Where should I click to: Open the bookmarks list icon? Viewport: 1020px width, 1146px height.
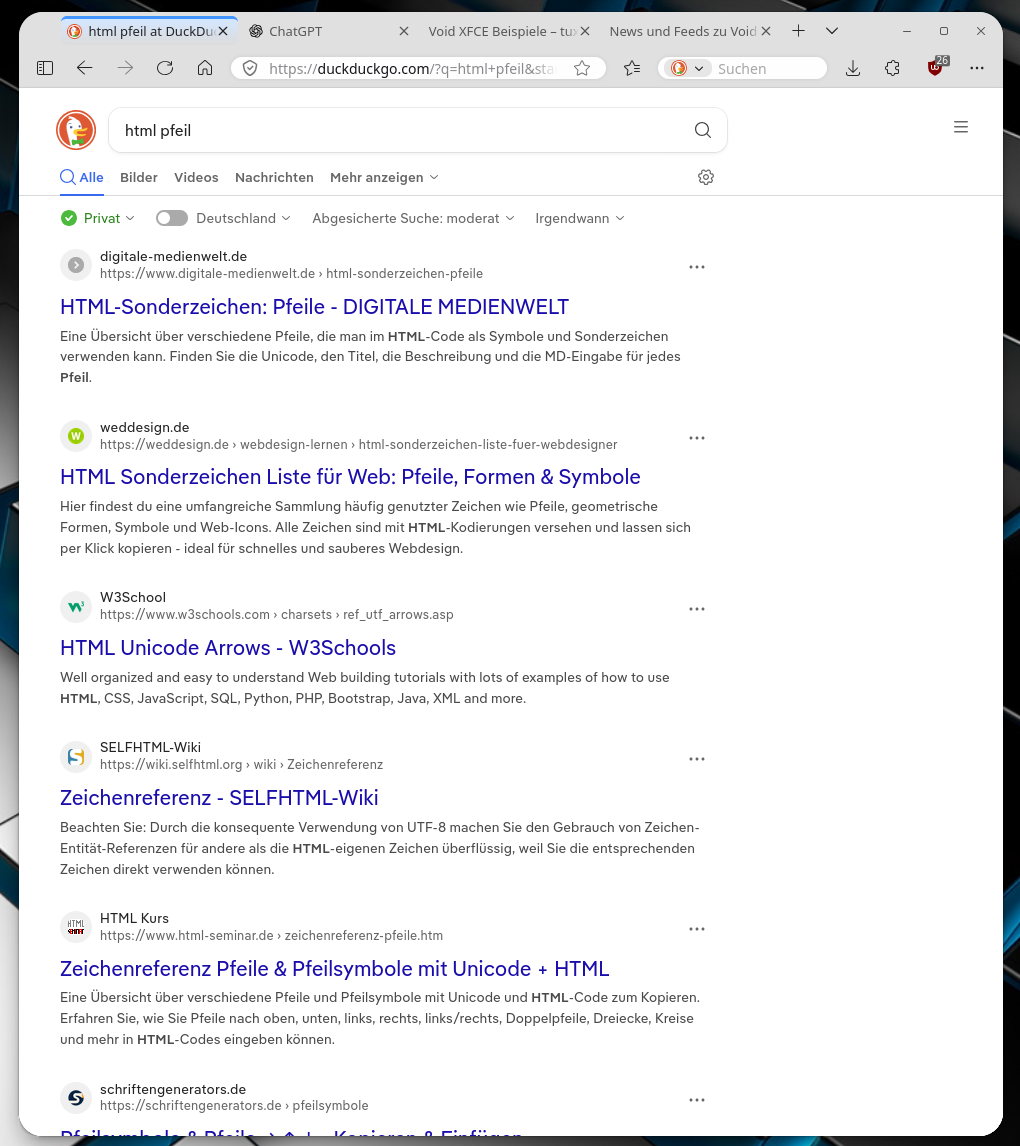coord(632,68)
